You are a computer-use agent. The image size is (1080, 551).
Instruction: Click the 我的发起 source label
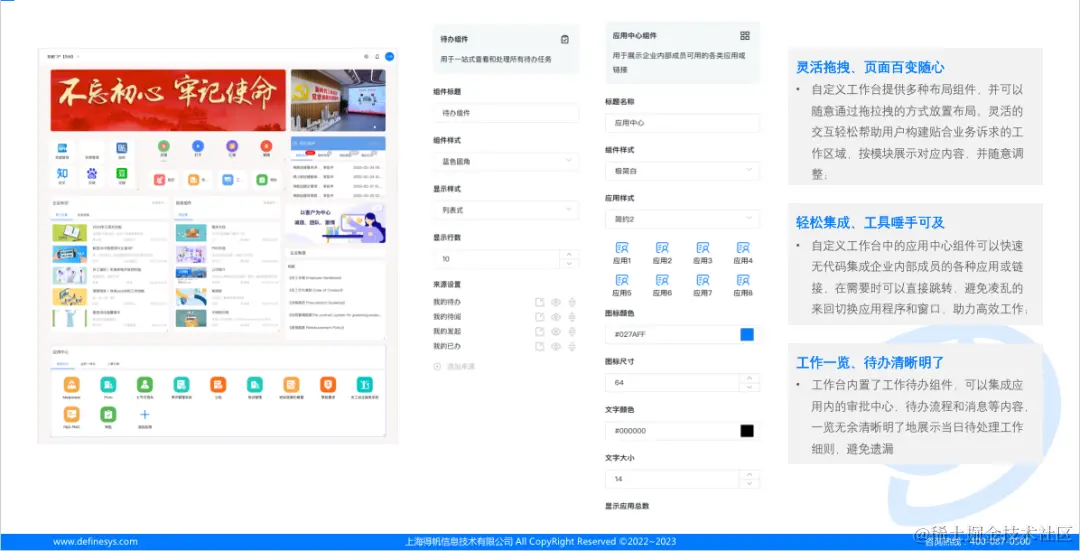point(446,331)
